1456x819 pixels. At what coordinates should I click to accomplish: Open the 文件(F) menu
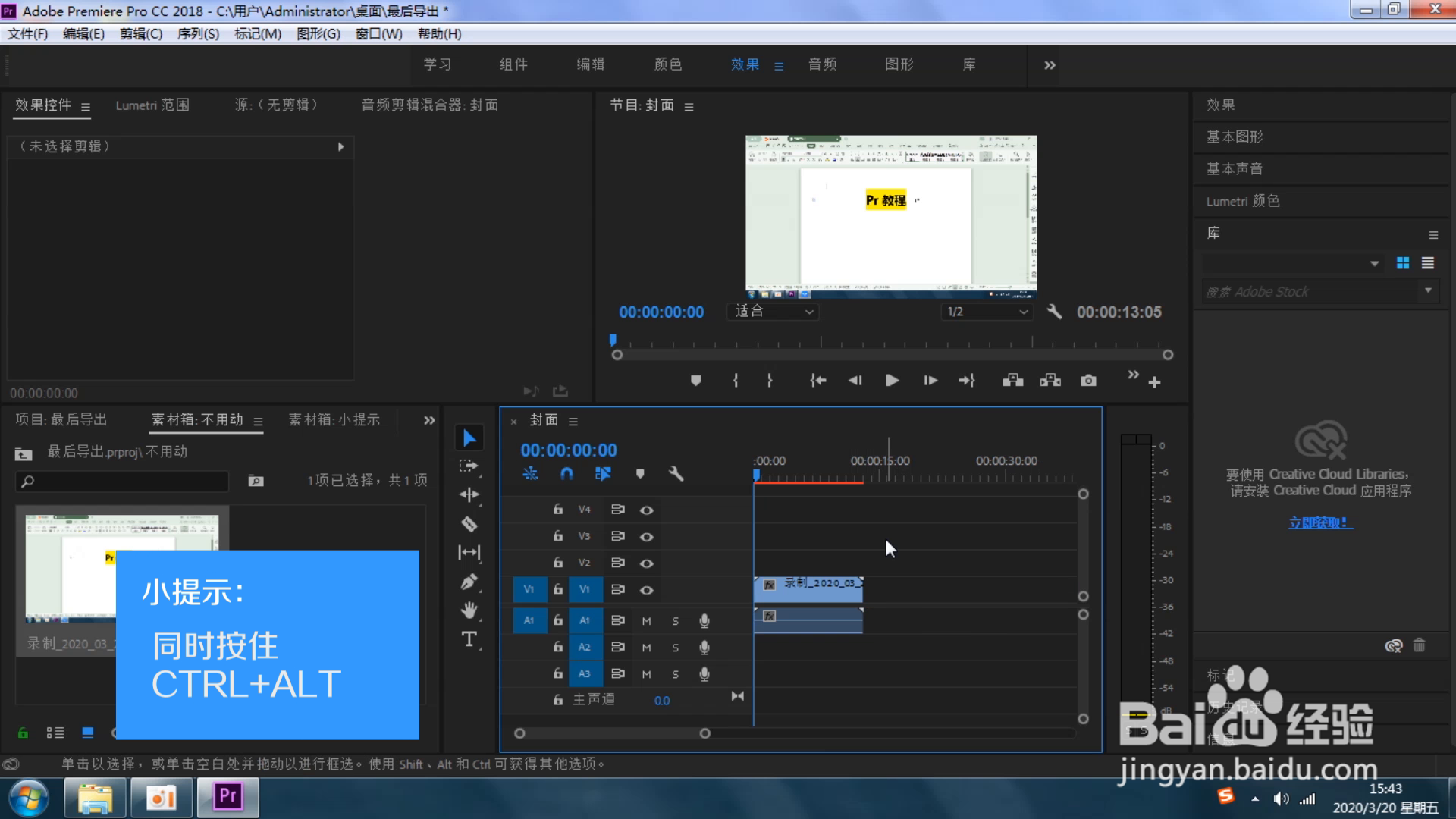27,34
